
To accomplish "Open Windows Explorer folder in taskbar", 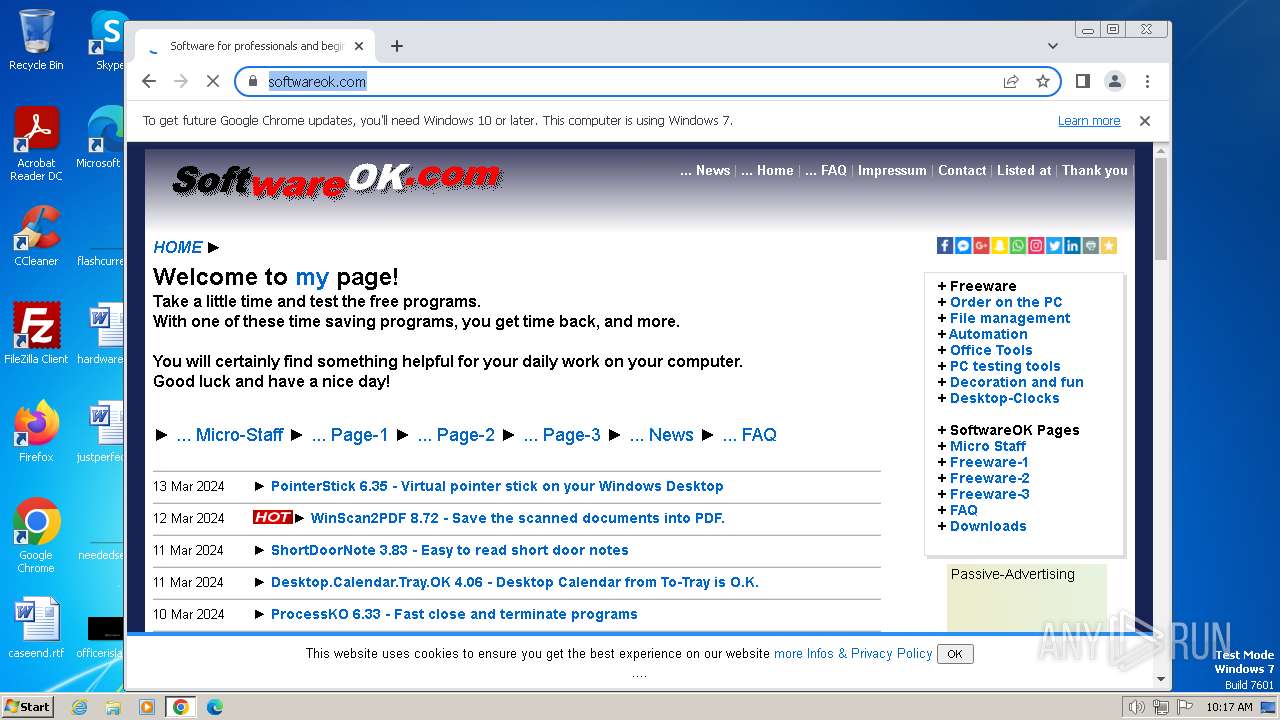I will (x=113, y=707).
